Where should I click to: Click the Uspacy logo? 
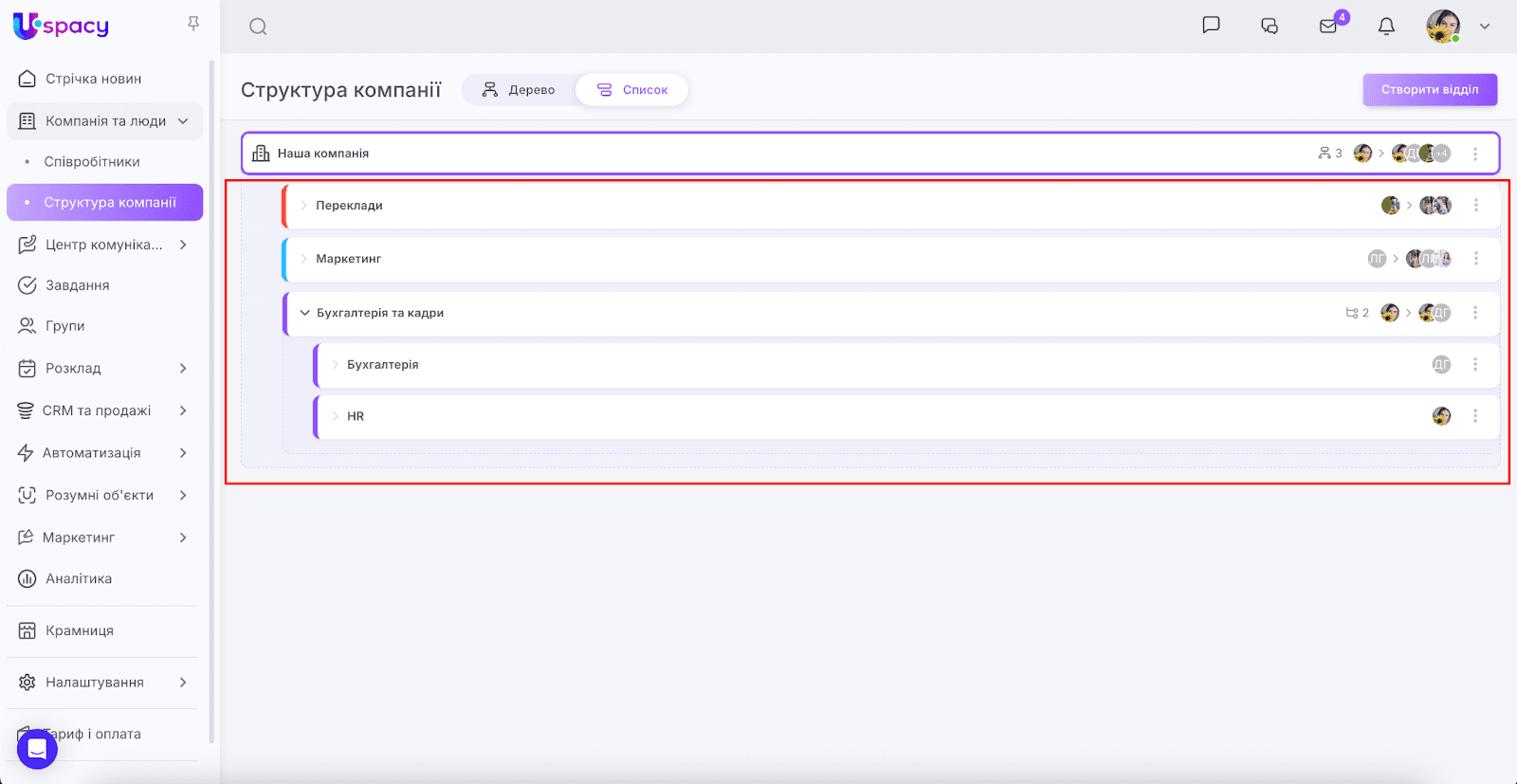[x=62, y=26]
